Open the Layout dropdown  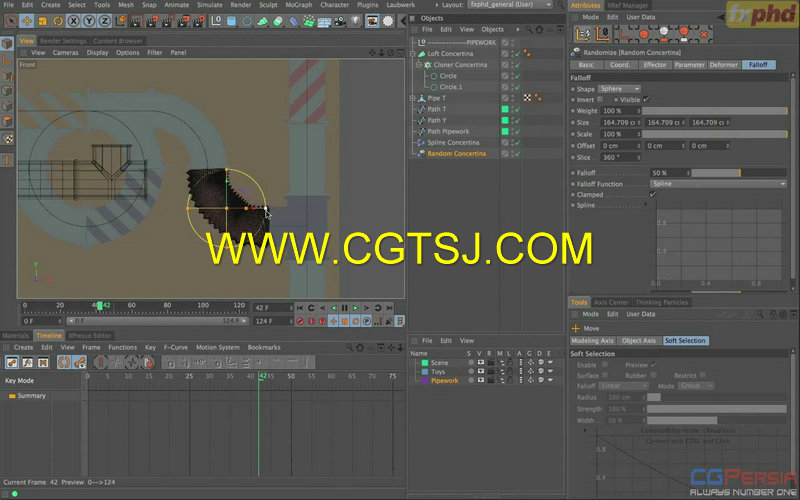coord(510,5)
